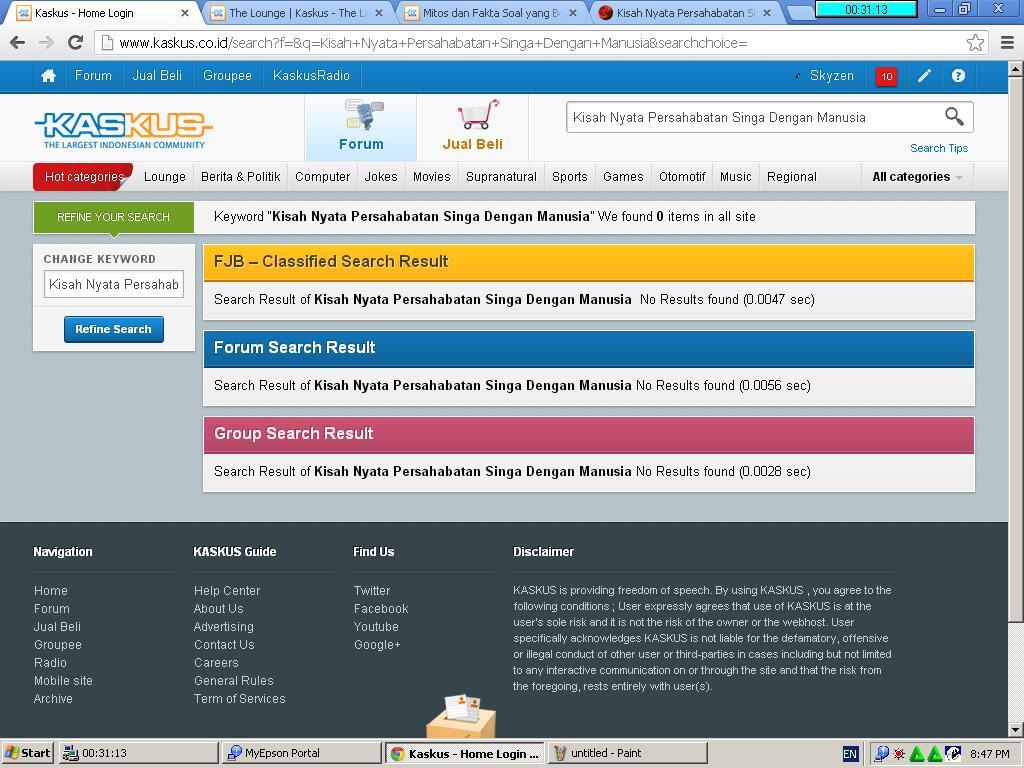Go back to the previous page
1024x768 pixels.
click(18, 43)
